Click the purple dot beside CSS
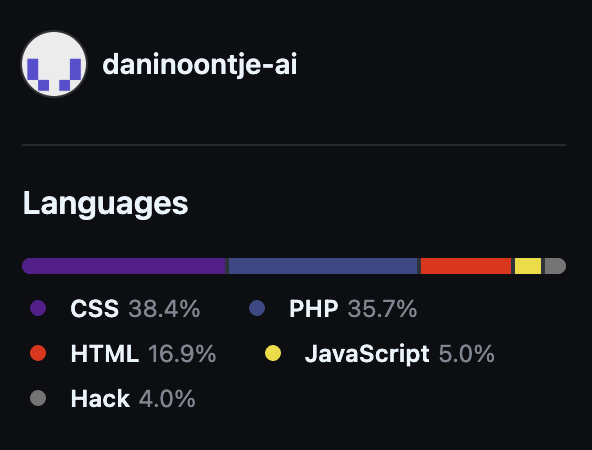Viewport: 592px width, 450px height. tap(38, 308)
